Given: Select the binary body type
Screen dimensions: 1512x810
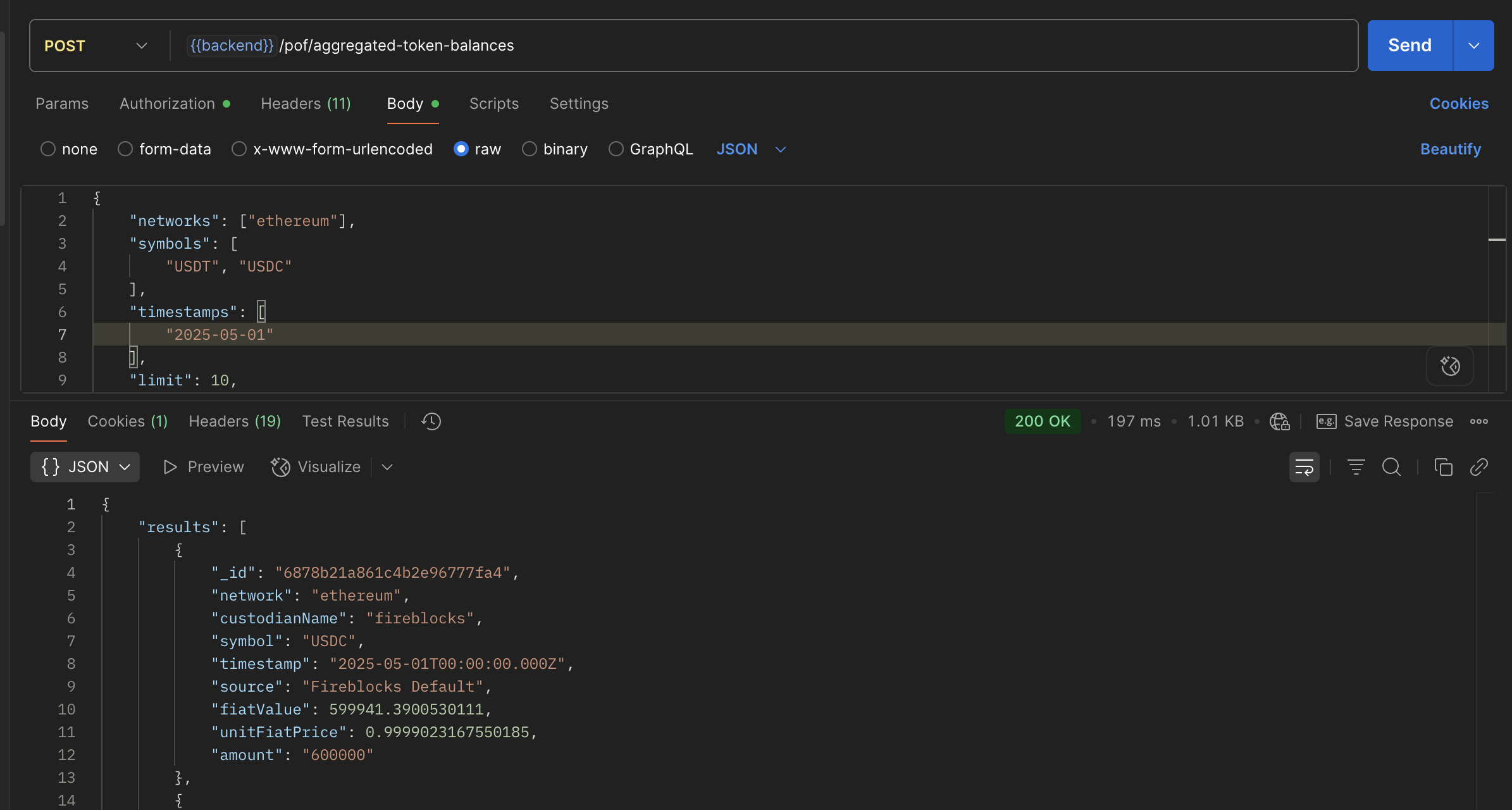Looking at the screenshot, I should point(530,149).
